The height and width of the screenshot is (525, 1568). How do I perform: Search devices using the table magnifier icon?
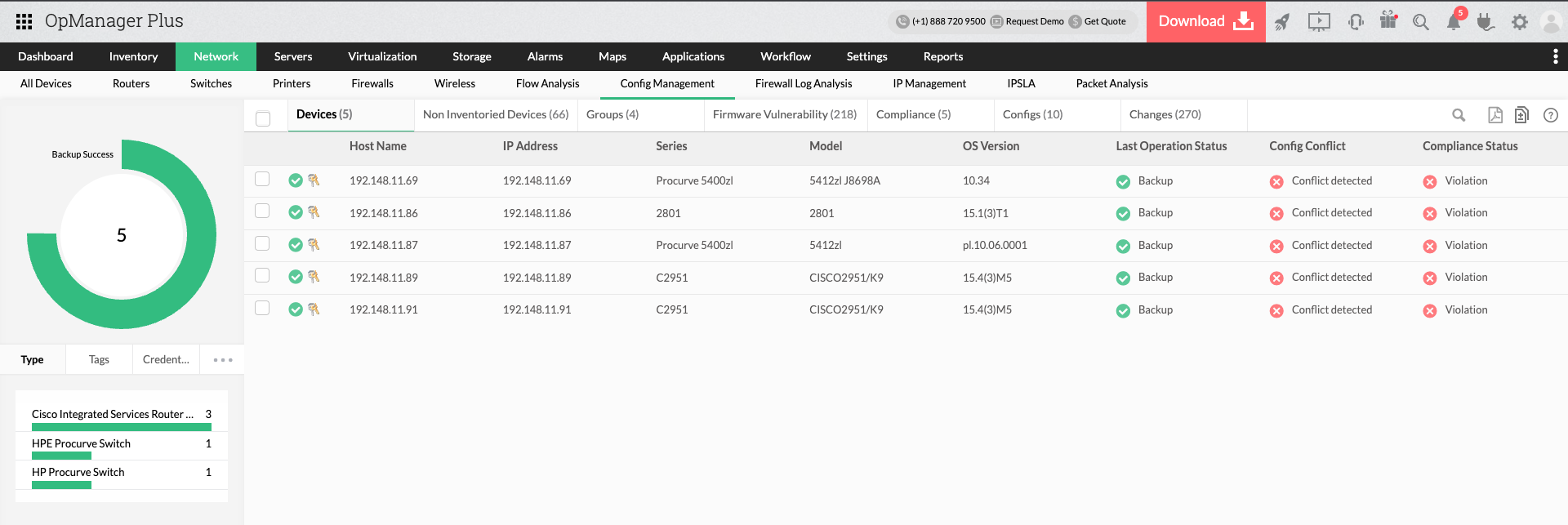pos(1459,115)
